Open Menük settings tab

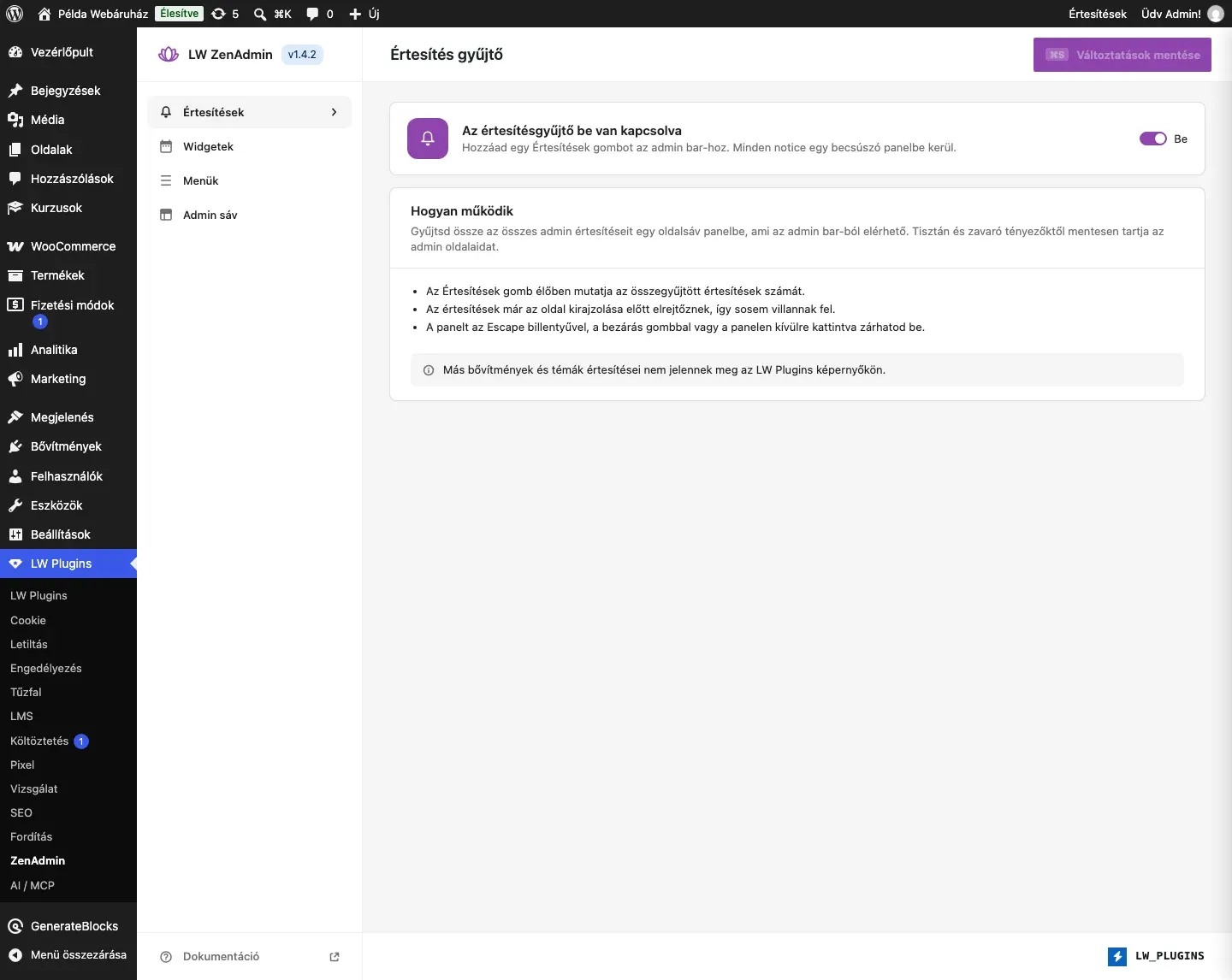coord(250,180)
